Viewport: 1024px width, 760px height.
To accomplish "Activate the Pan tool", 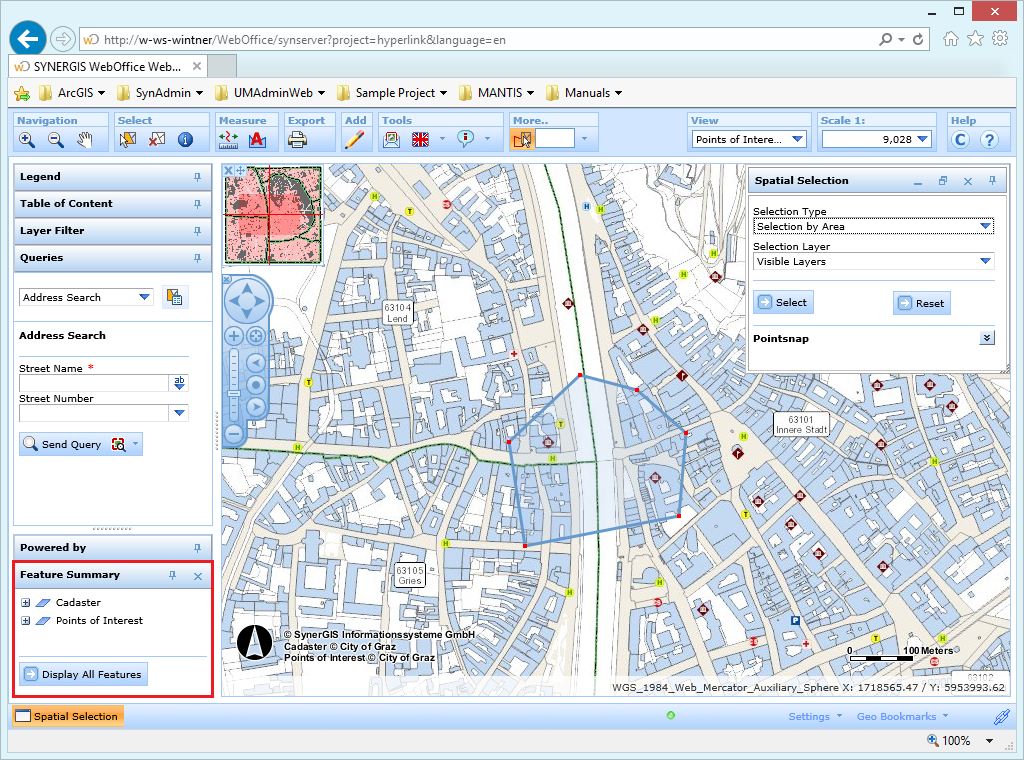I will tap(84, 140).
